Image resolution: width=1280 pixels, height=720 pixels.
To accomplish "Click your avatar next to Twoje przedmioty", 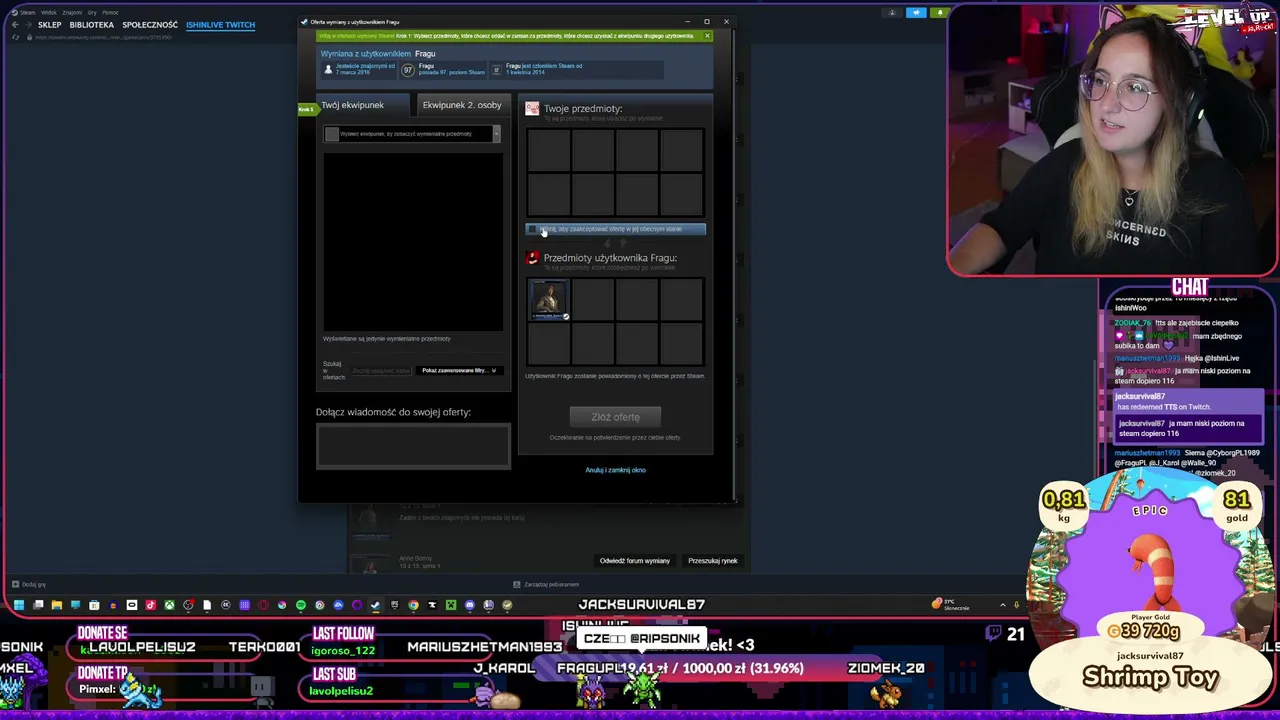I will pyautogui.click(x=532, y=108).
